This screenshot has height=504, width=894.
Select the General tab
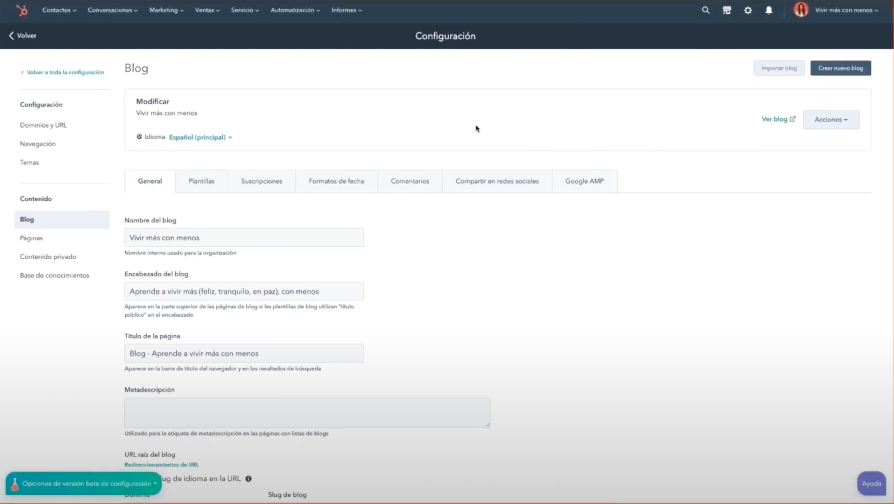(150, 181)
